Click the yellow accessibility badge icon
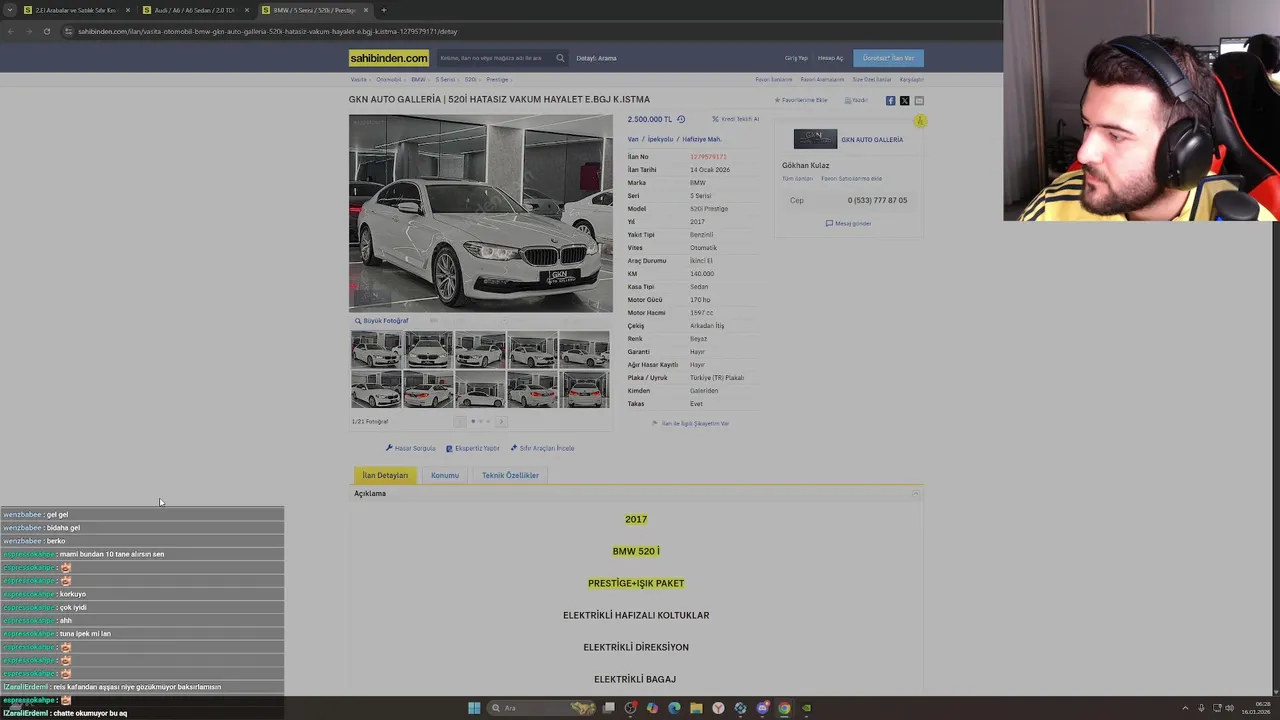Screen dimensions: 1280x720 pyautogui.click(x=919, y=121)
